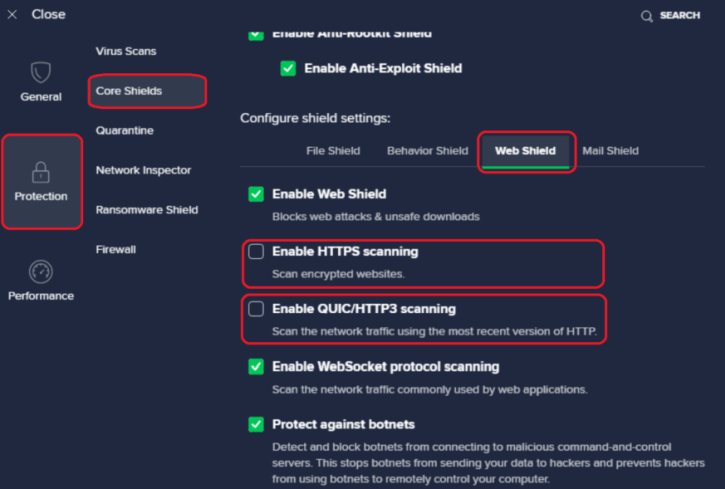Screen dimensions: 725x489
Task: Go to Quarantine settings
Action: [x=125, y=130]
